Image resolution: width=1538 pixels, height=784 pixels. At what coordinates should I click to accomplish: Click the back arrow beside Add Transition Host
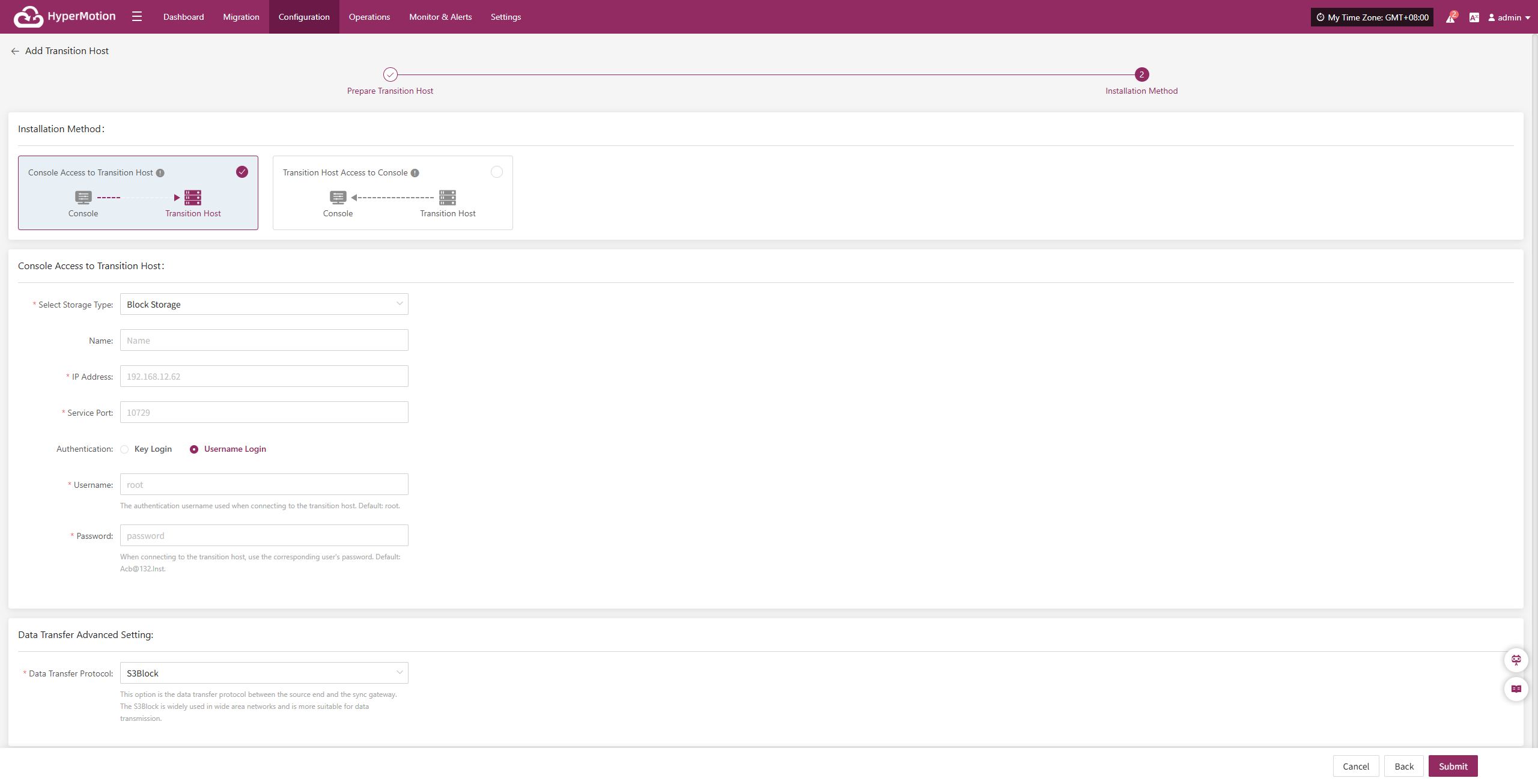tap(15, 51)
